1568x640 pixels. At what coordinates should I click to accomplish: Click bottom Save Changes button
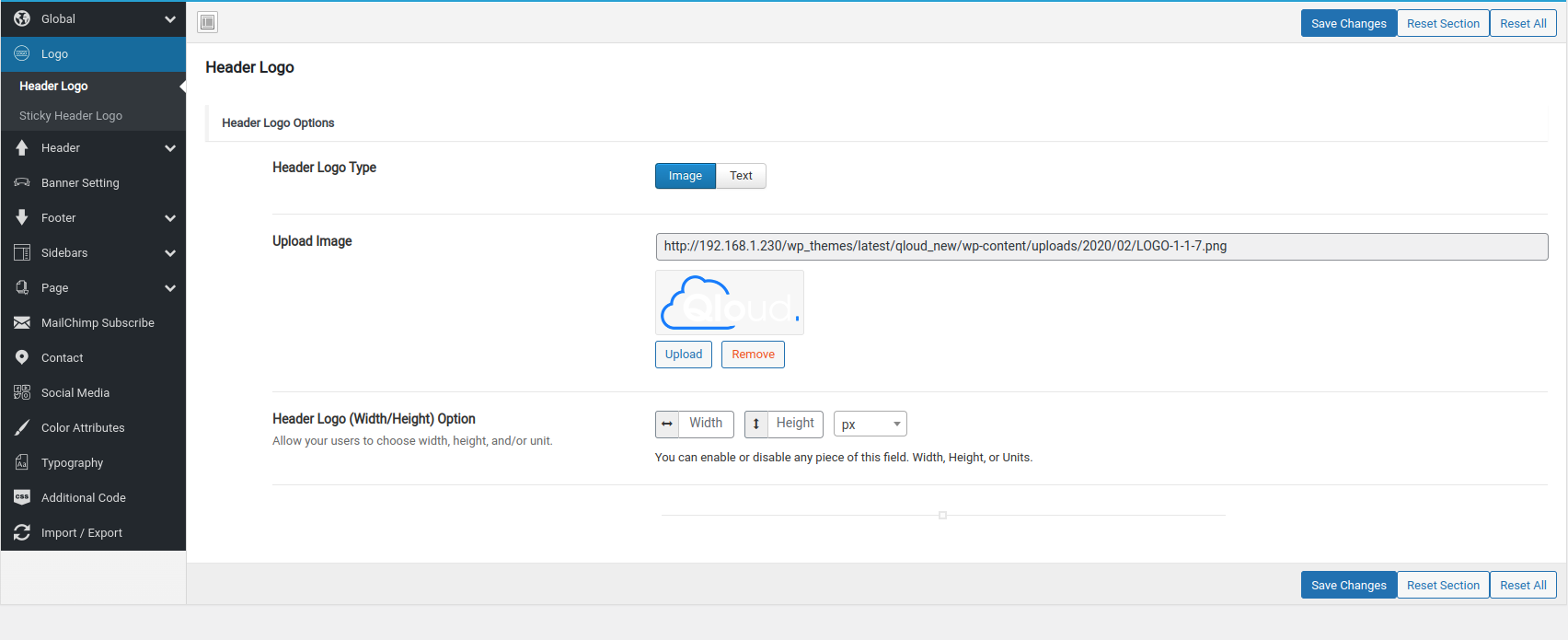coord(1349,585)
